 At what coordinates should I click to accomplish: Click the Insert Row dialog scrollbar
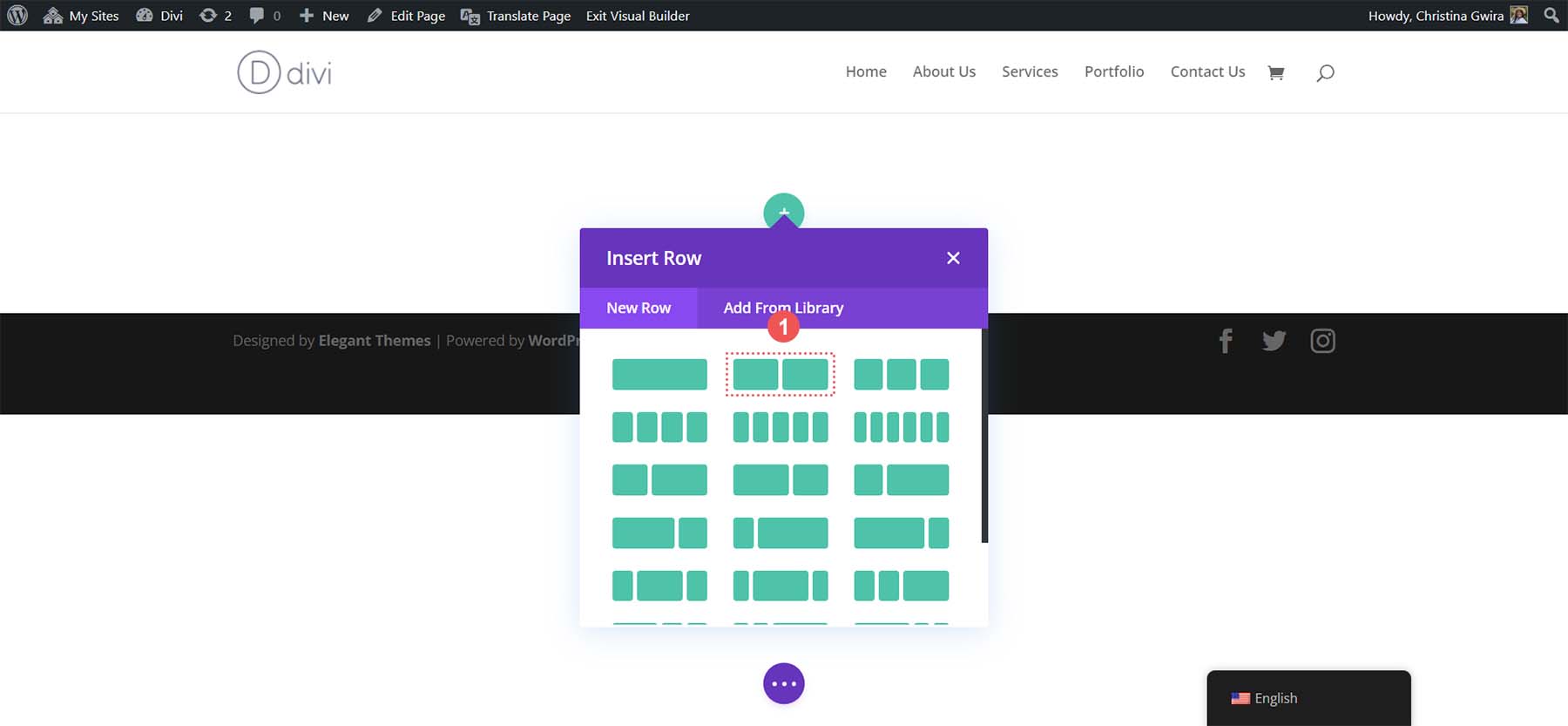point(984,436)
